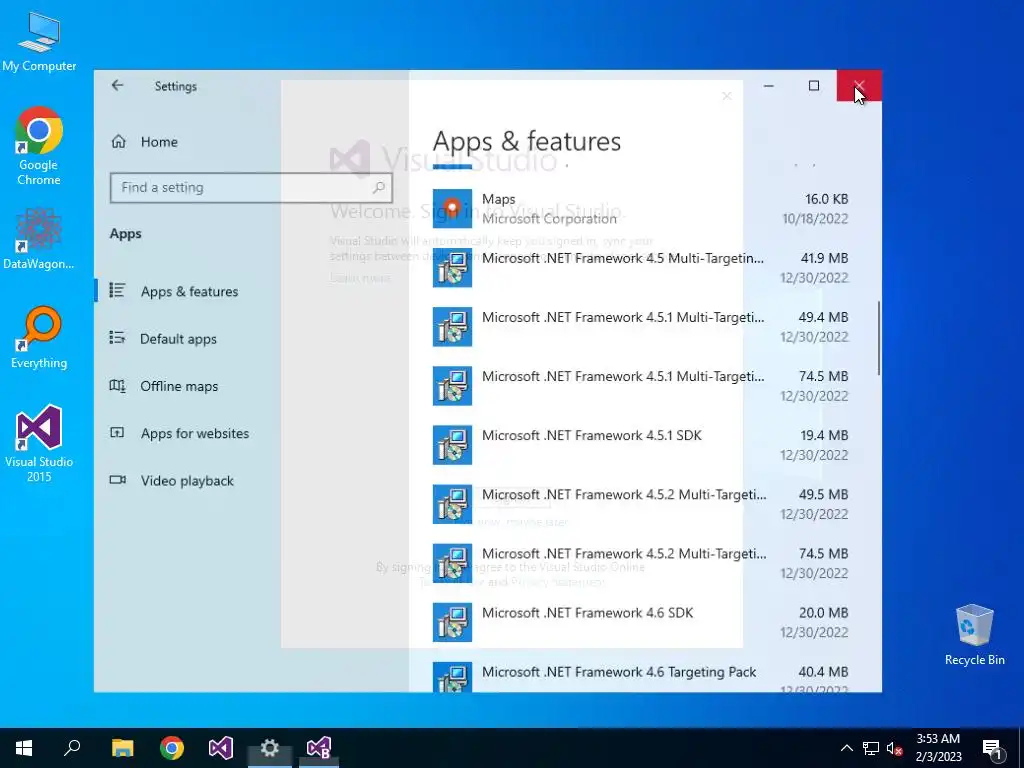Close the Visual Studio sign-in dialog
This screenshot has width=1024, height=768.
(x=726, y=96)
